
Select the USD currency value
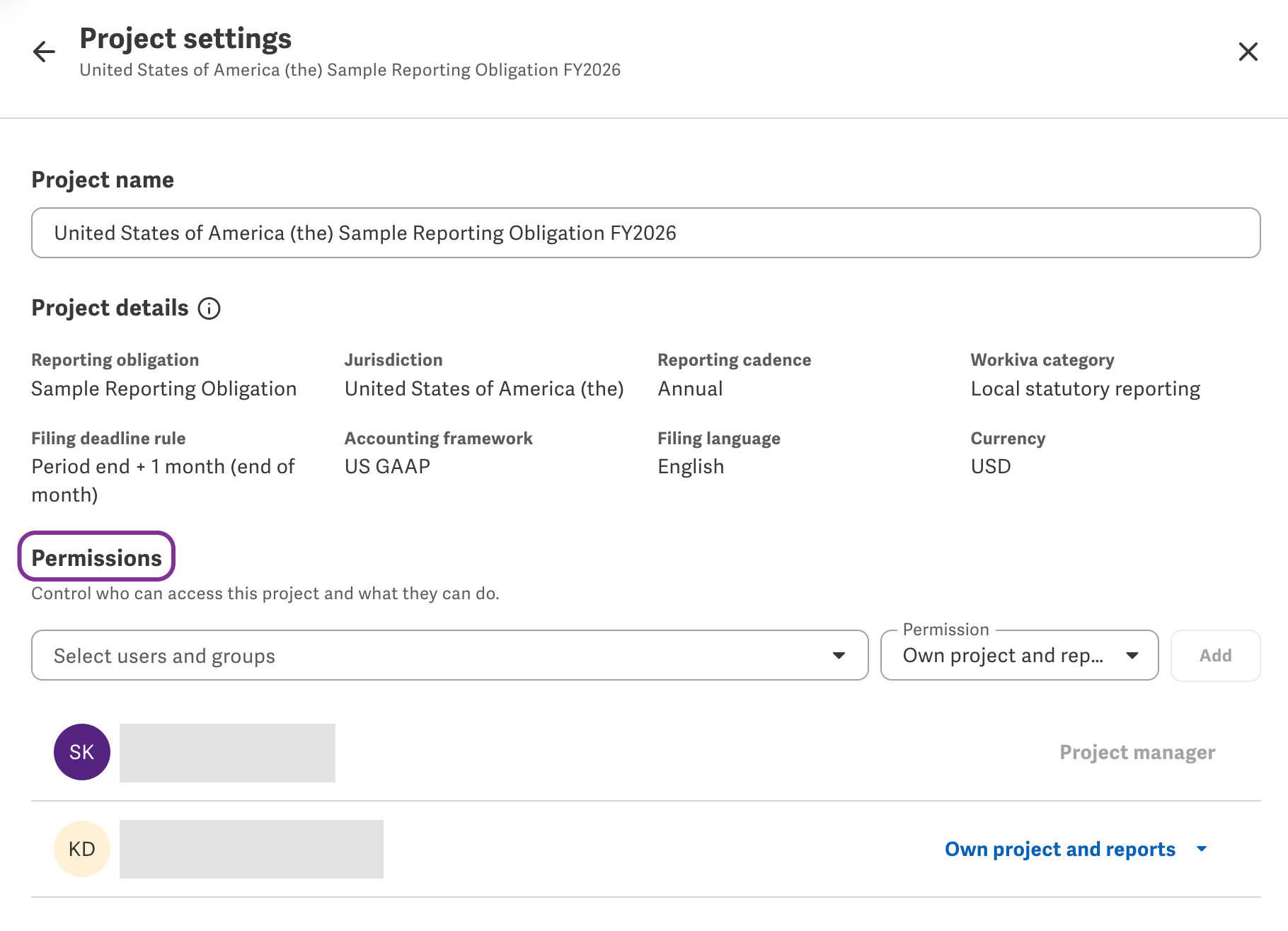pos(991,466)
